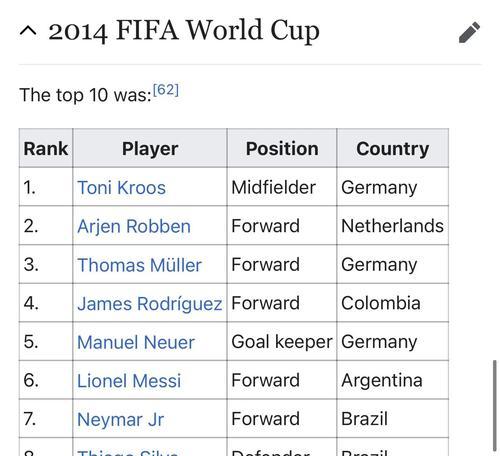Screen dimensions: 500x456
Task: Open Lionel Messi player link
Action: click(129, 381)
